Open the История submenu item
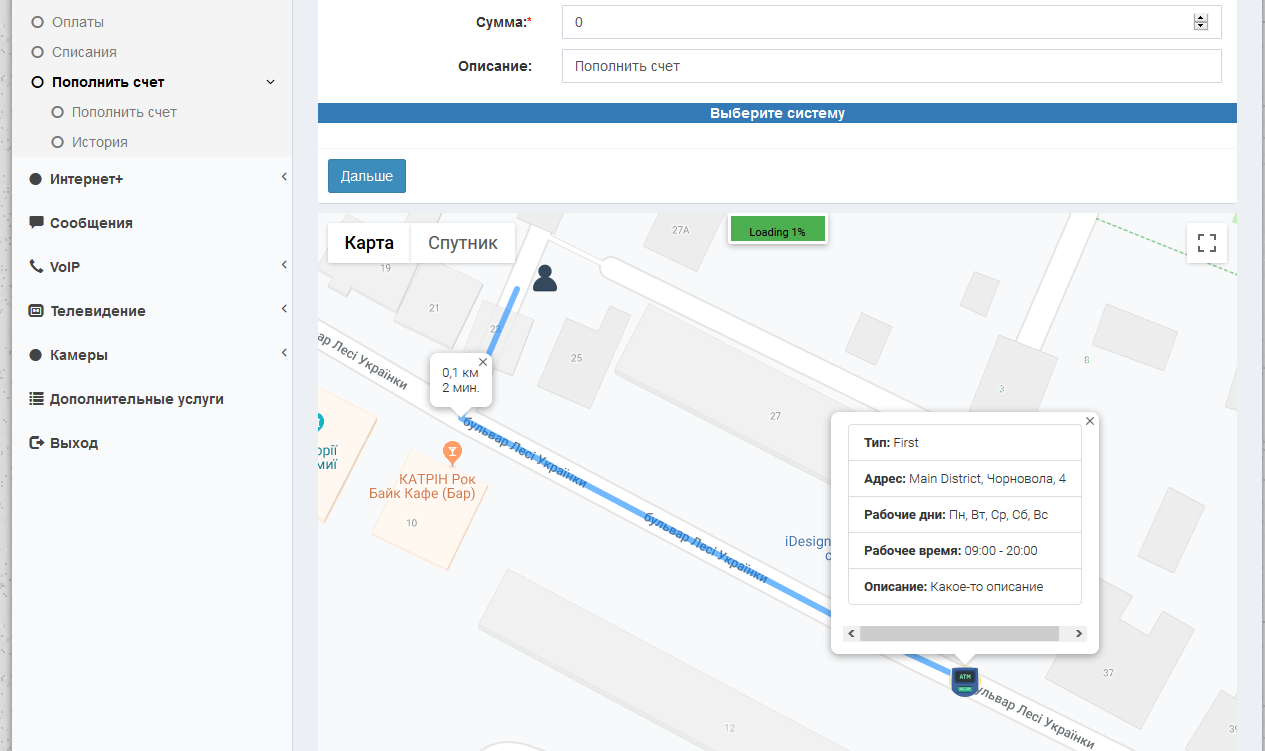The width and height of the screenshot is (1265, 751). 99,142
